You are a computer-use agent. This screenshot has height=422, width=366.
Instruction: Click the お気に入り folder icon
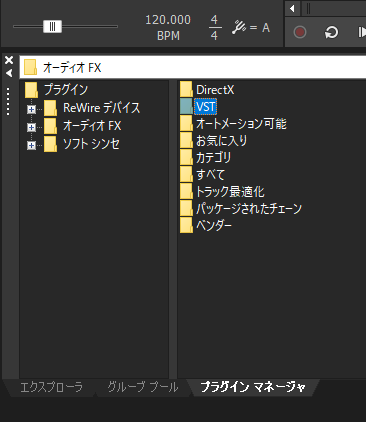[x=186, y=140]
